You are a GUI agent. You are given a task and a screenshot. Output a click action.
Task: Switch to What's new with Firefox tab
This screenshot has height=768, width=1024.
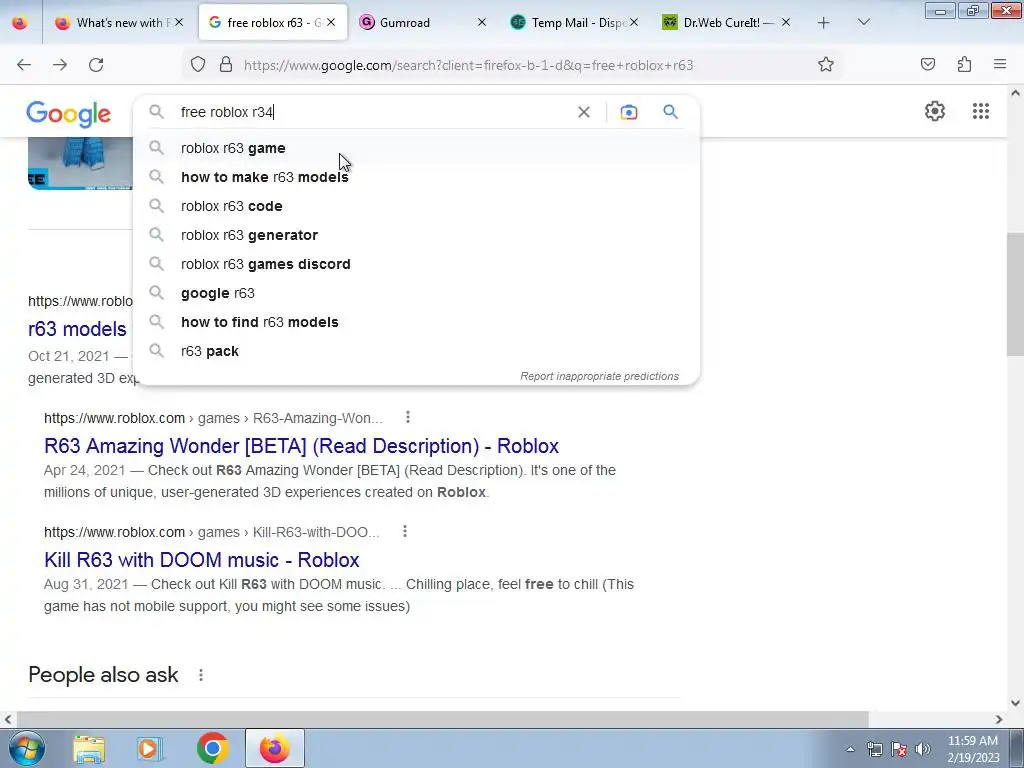tap(121, 23)
